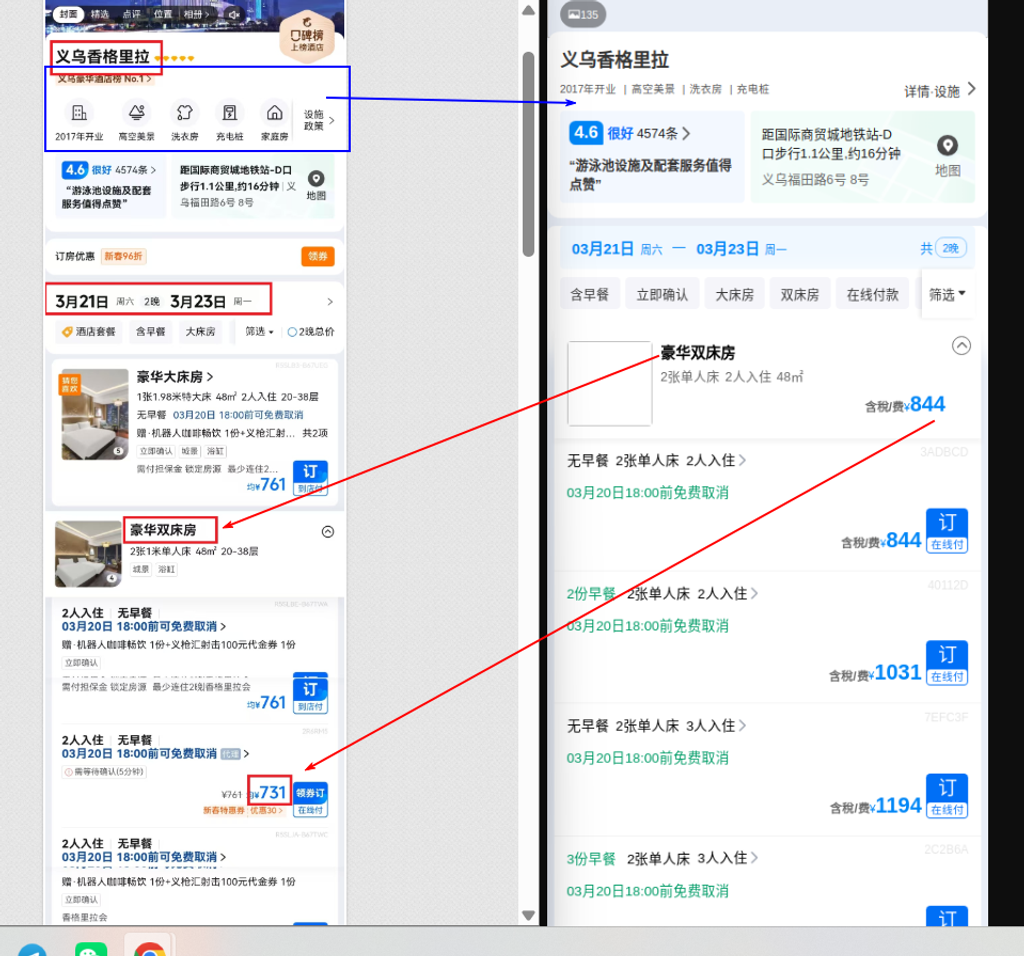Claim coupon with orange 领券 button
The height and width of the screenshot is (956, 1024).
(x=318, y=256)
